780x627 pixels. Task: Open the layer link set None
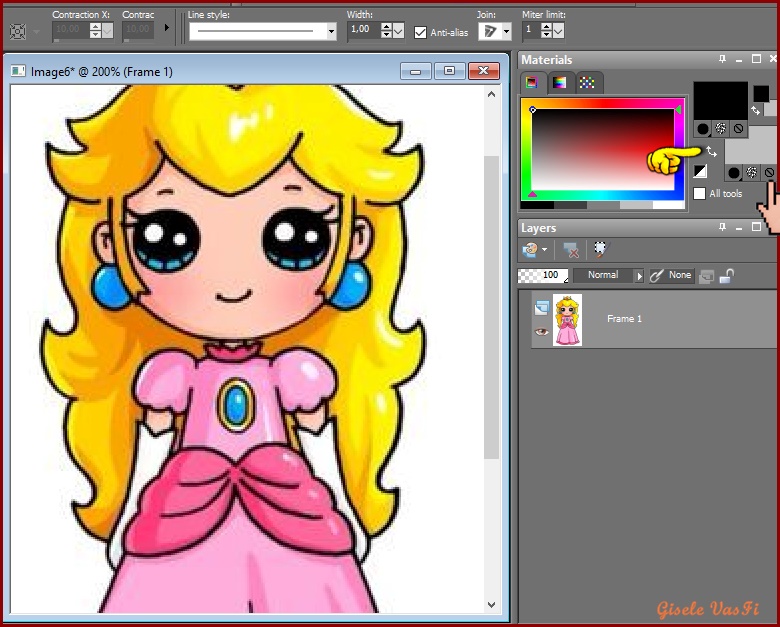point(672,275)
